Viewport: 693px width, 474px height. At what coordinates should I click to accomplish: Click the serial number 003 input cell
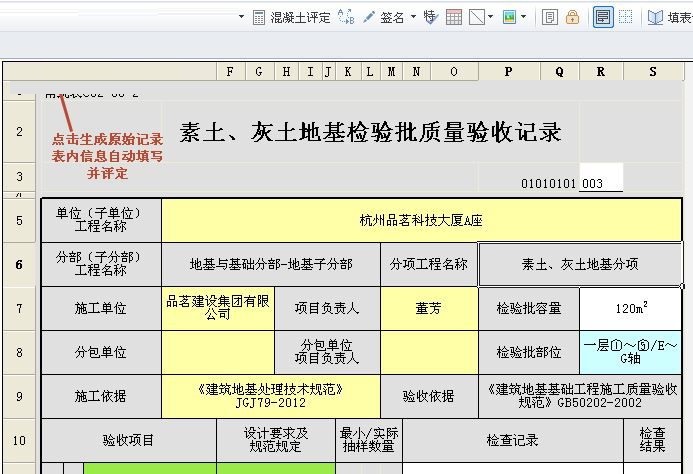(x=600, y=184)
